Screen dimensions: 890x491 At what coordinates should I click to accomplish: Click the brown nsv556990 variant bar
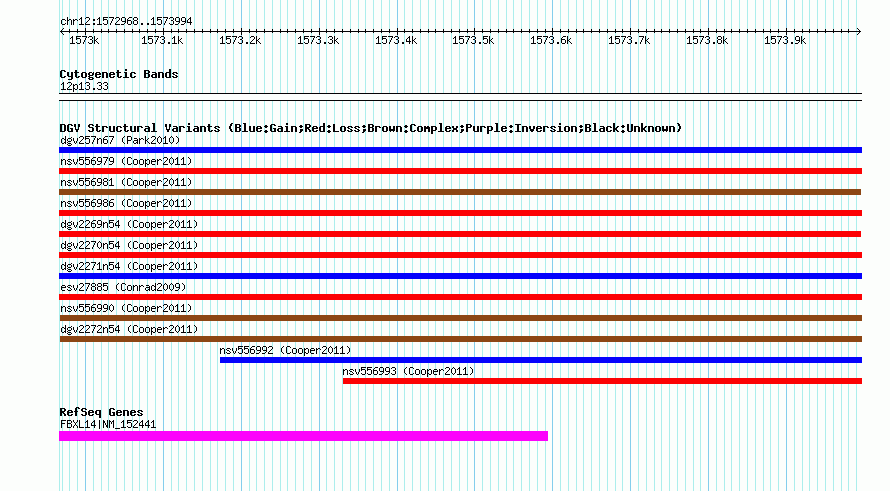coord(460,318)
